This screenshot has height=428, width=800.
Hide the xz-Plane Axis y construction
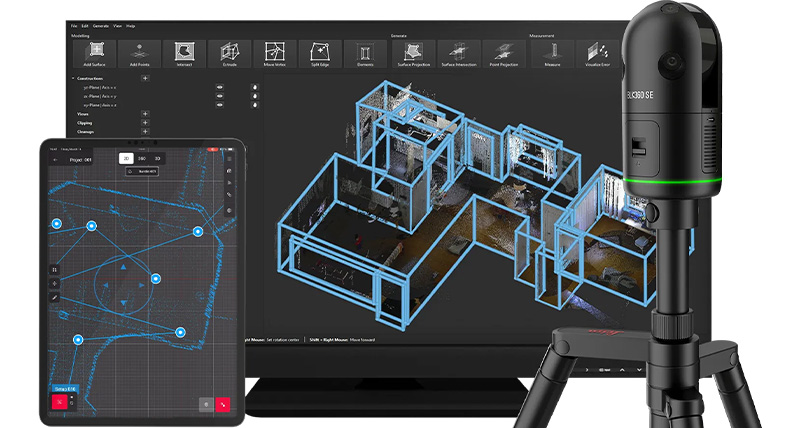click(218, 96)
